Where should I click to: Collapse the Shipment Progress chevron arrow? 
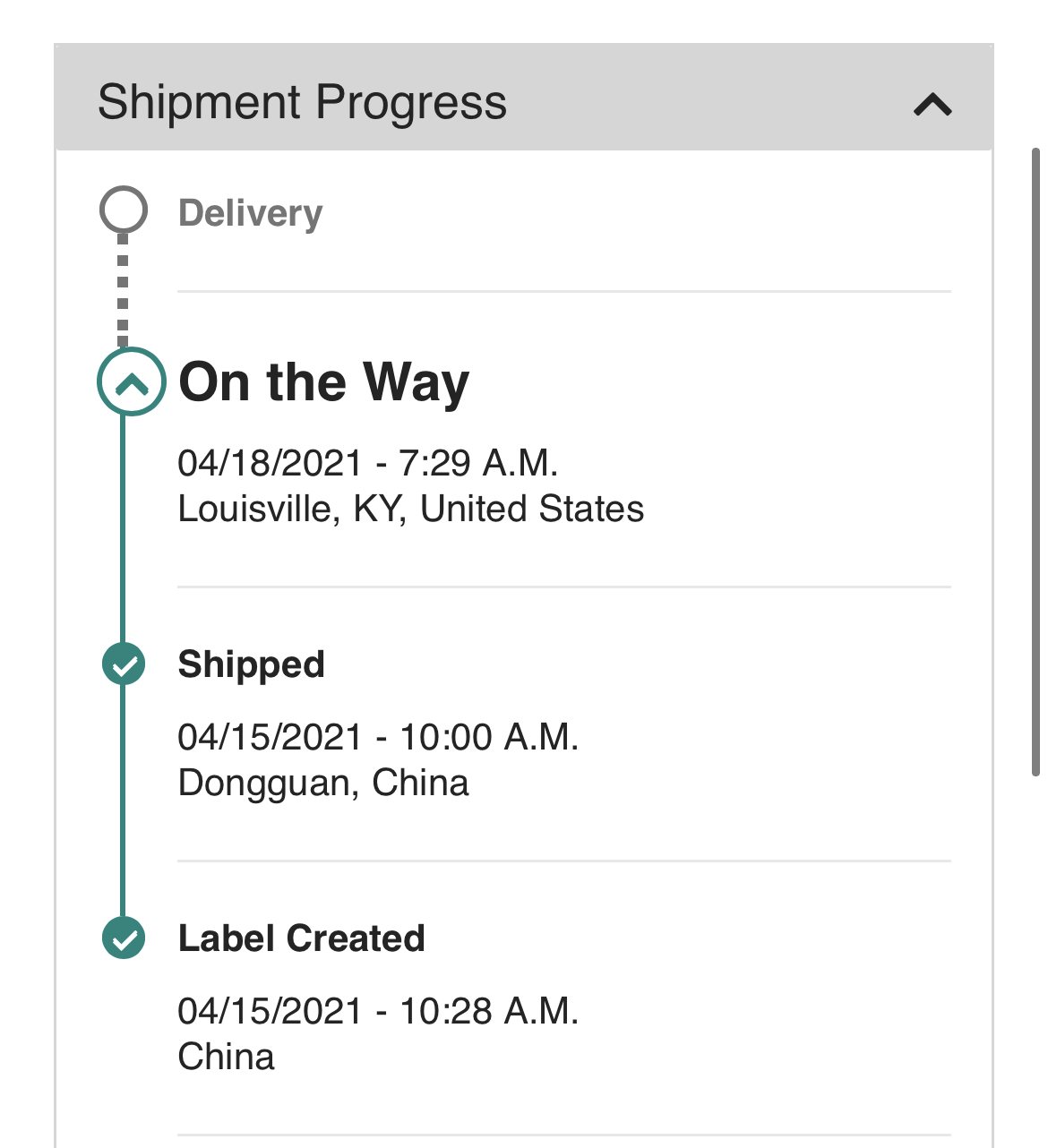point(932,105)
